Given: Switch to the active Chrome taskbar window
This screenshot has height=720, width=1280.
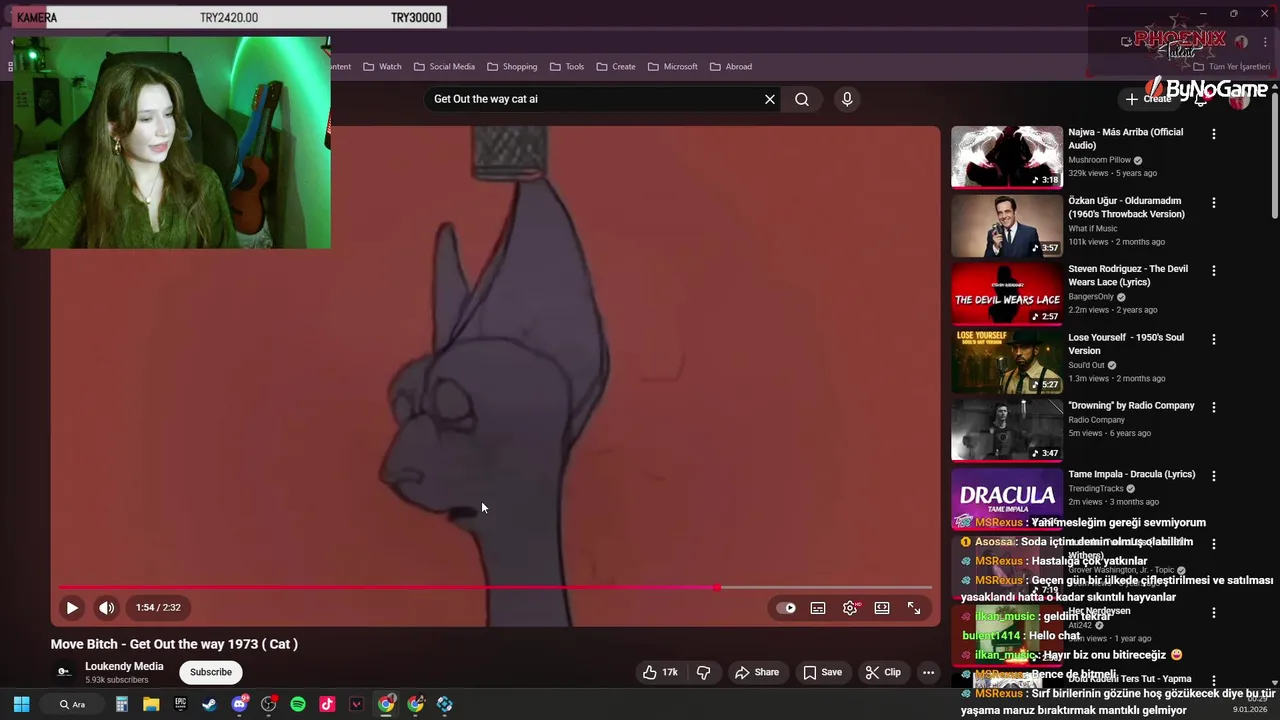Looking at the screenshot, I should click(x=386, y=704).
